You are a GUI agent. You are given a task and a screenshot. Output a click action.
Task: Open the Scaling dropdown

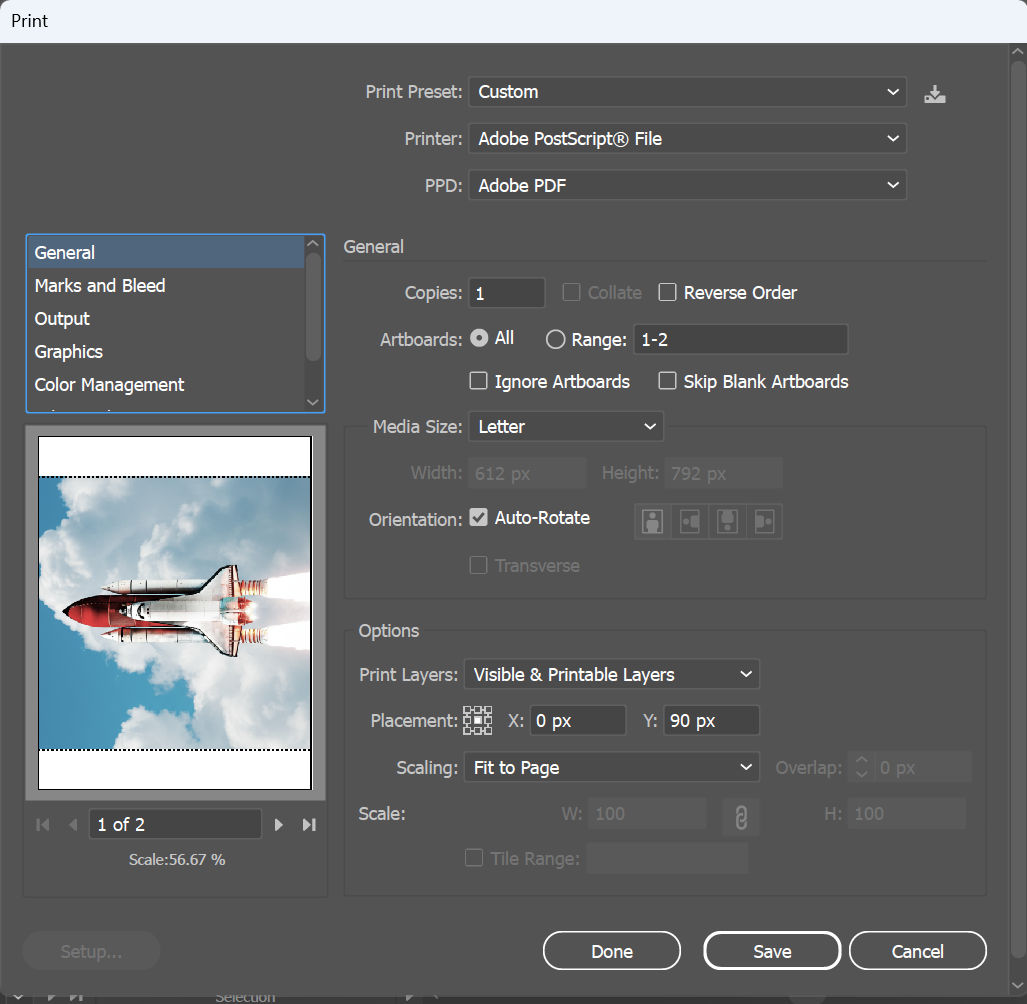(611, 767)
